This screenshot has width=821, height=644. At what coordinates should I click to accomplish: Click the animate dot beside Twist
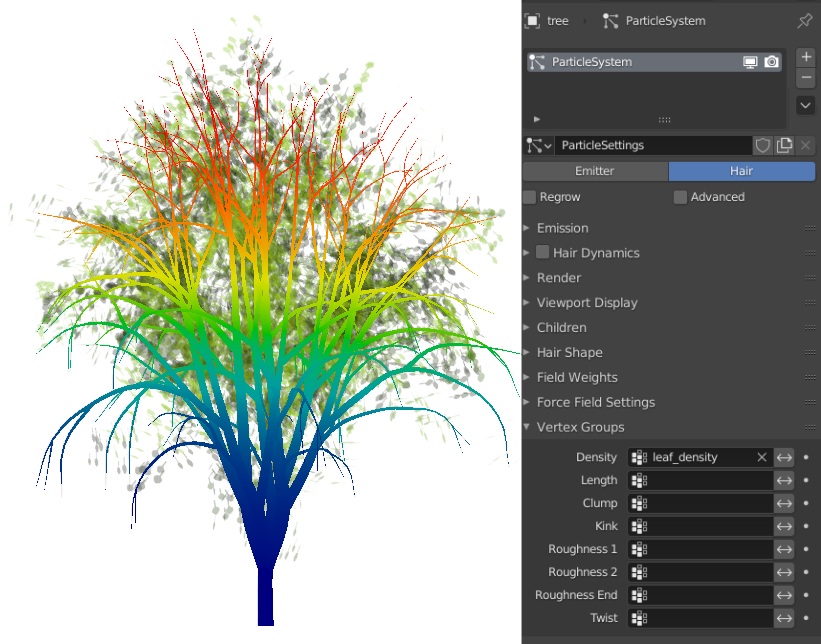806,618
